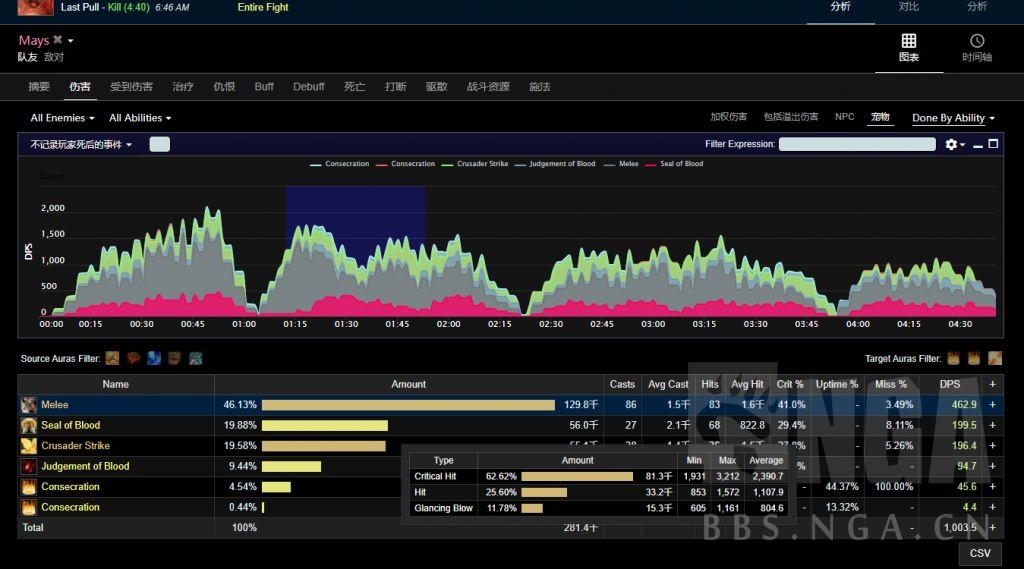Open the Mays player dropdown

71,41
